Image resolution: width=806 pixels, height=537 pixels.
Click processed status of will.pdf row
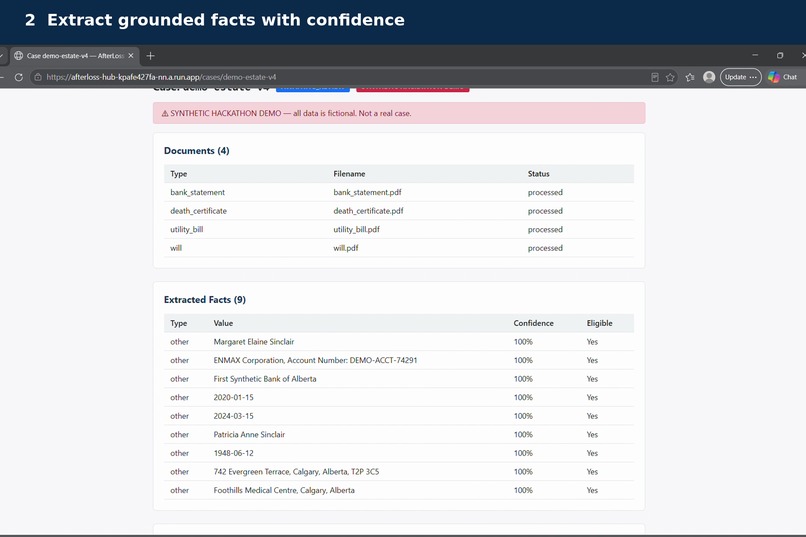click(x=545, y=248)
